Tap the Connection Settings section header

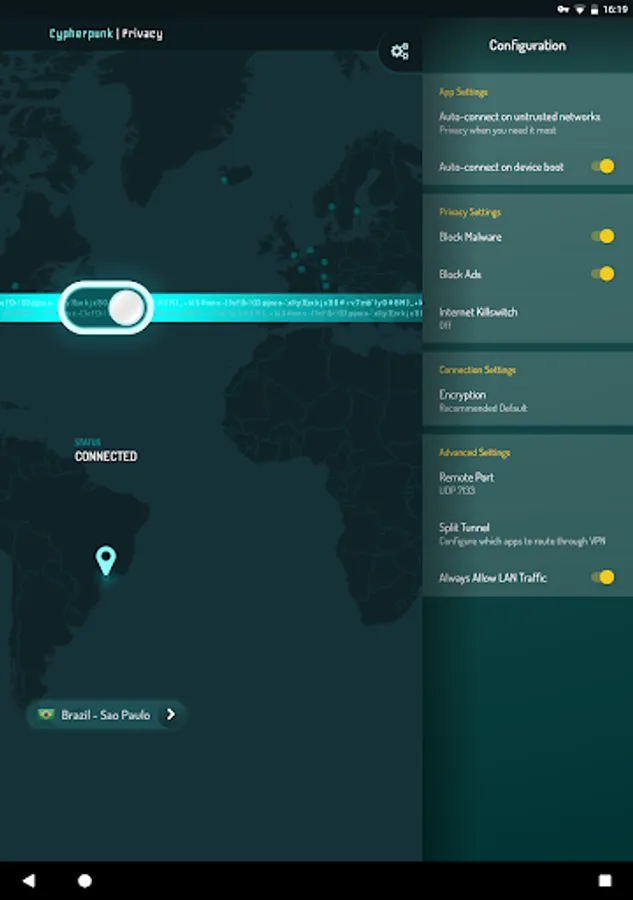[477, 370]
